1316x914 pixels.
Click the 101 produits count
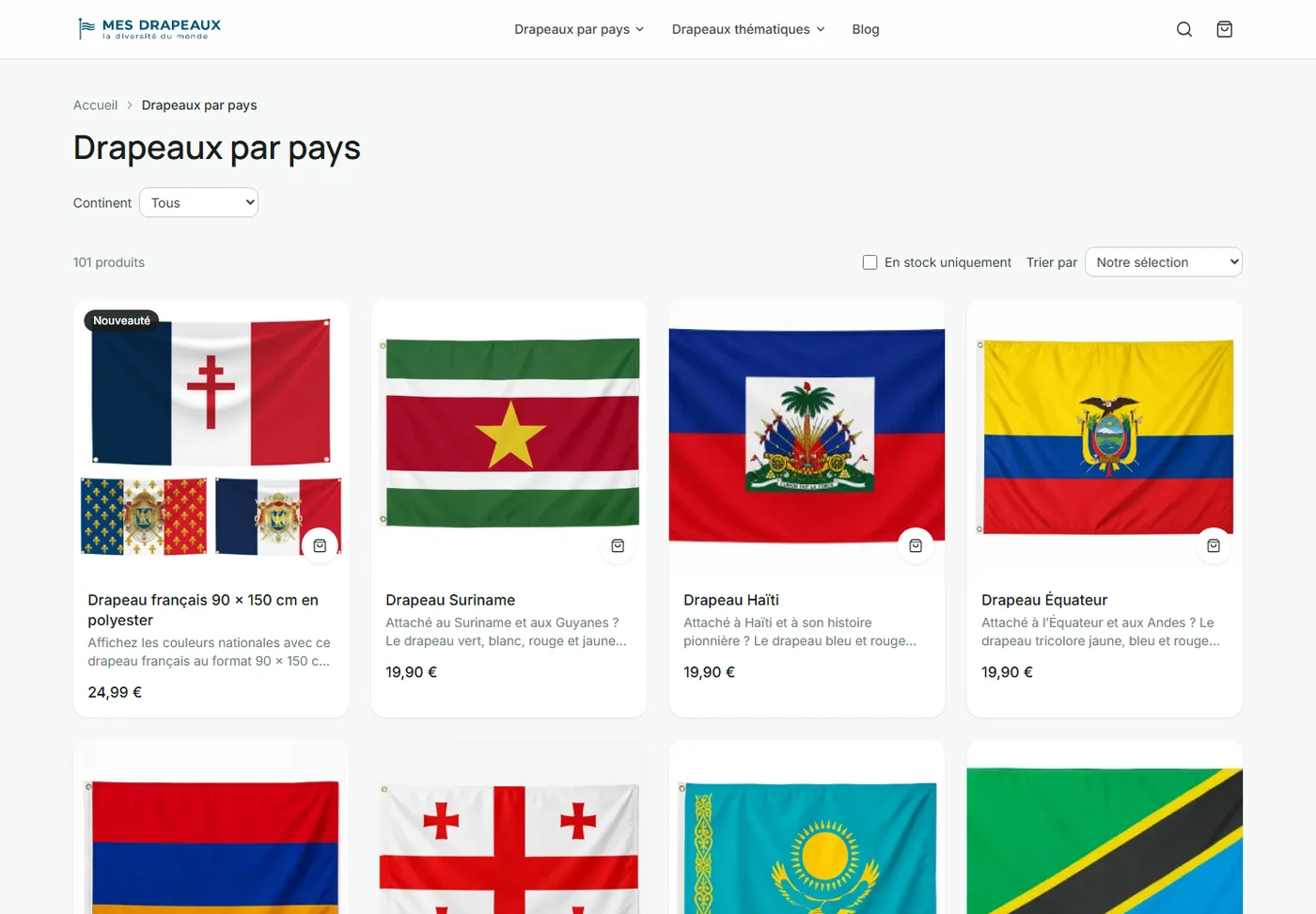pos(109,262)
